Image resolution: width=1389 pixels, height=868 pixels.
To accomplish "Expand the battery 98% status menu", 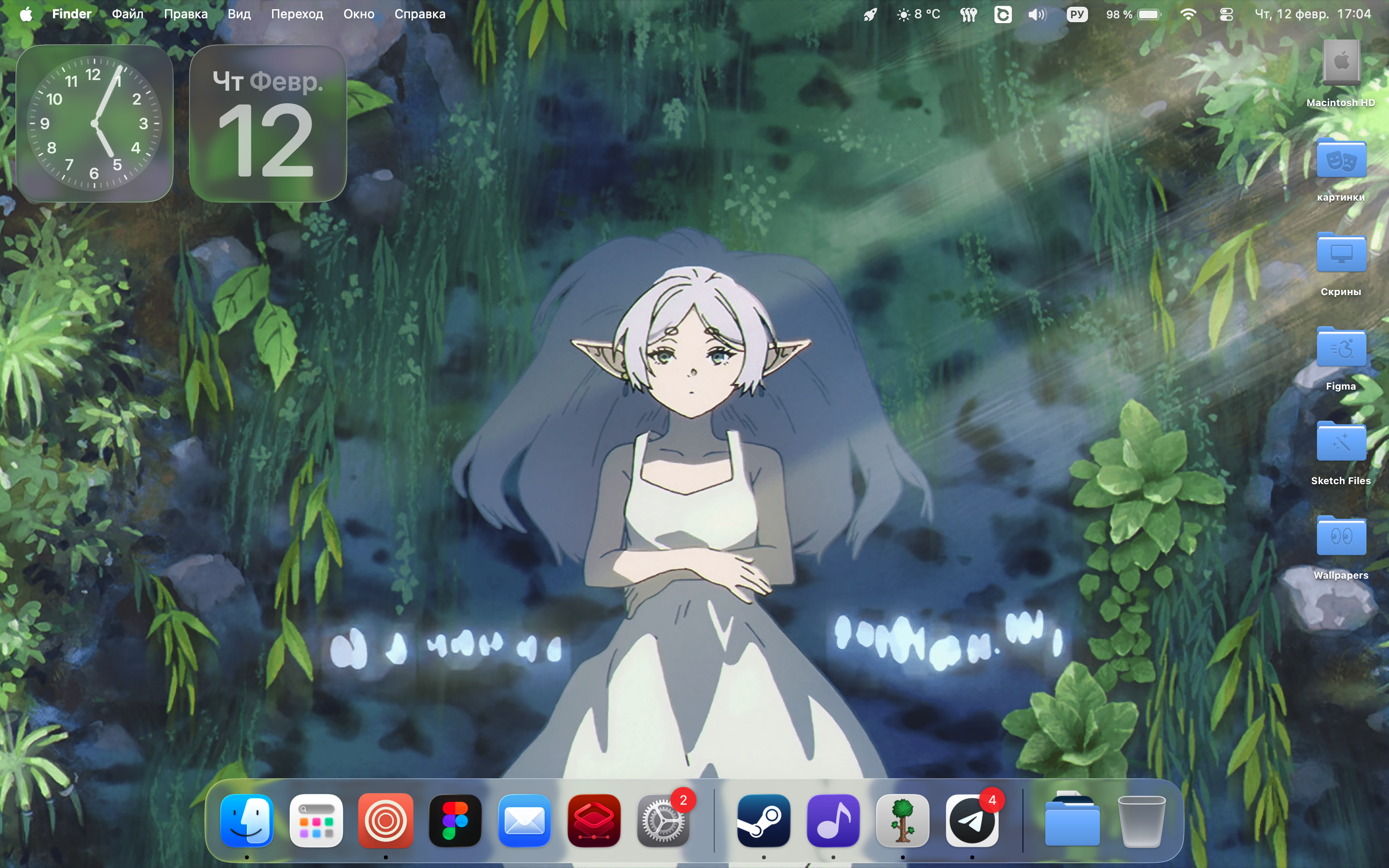I will click(1133, 14).
